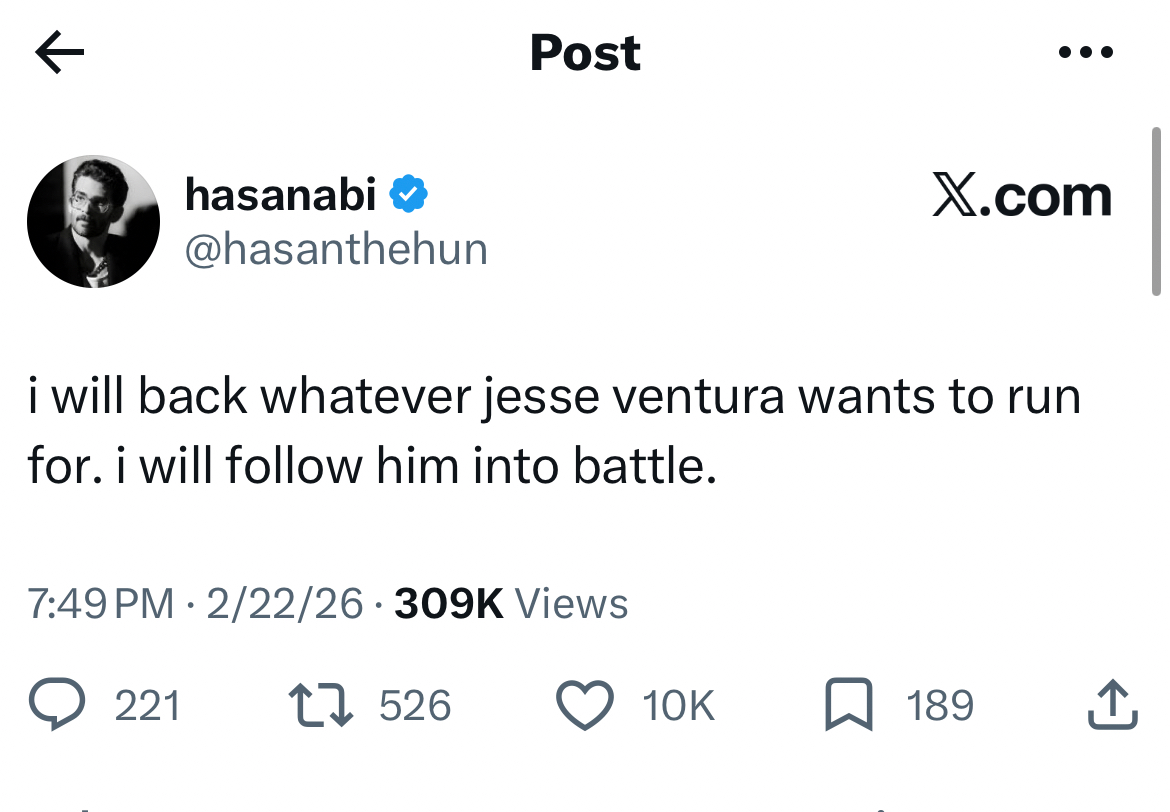Click the 7:49 PM timestamp
This screenshot has height=812, width=1170.
tap(100, 603)
